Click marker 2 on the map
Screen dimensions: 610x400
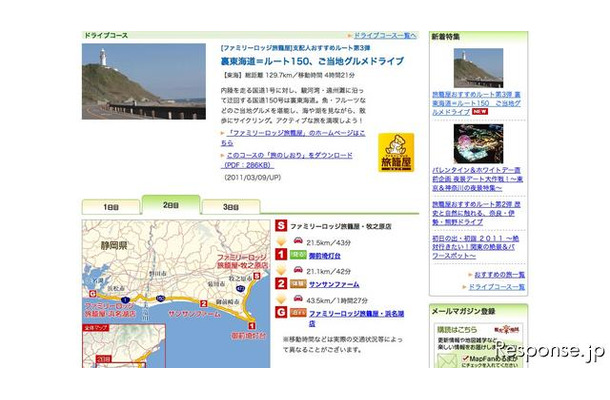click(203, 304)
